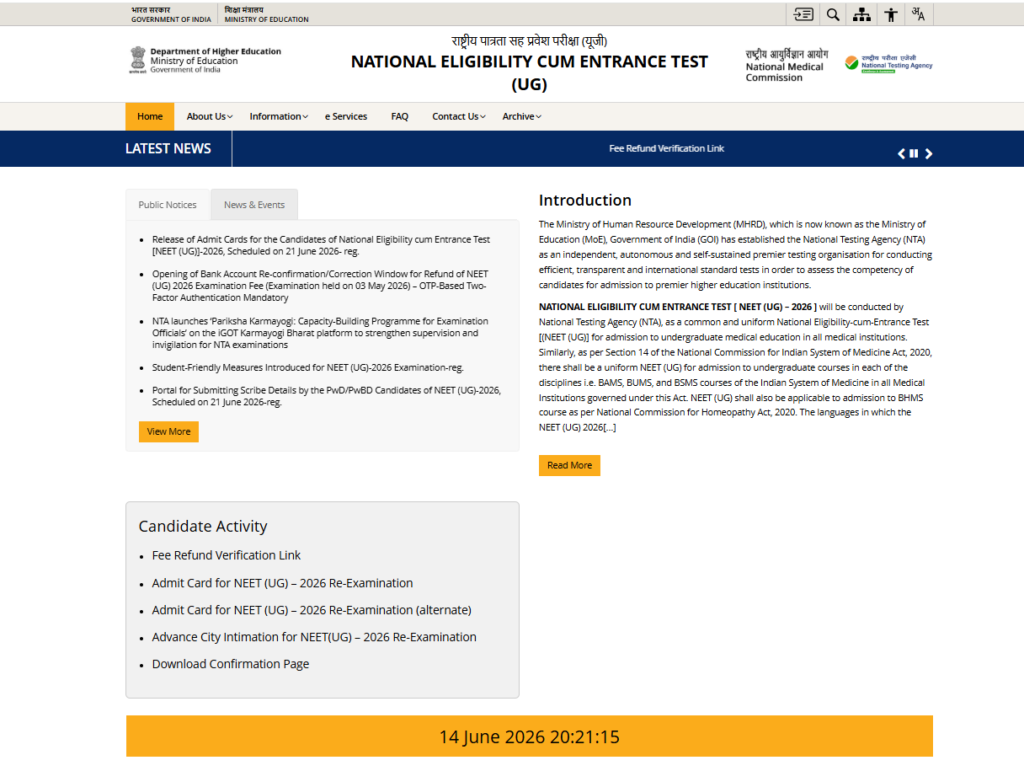Open Student-Friendly Measures notice
The height and width of the screenshot is (771, 1024).
[x=308, y=368]
